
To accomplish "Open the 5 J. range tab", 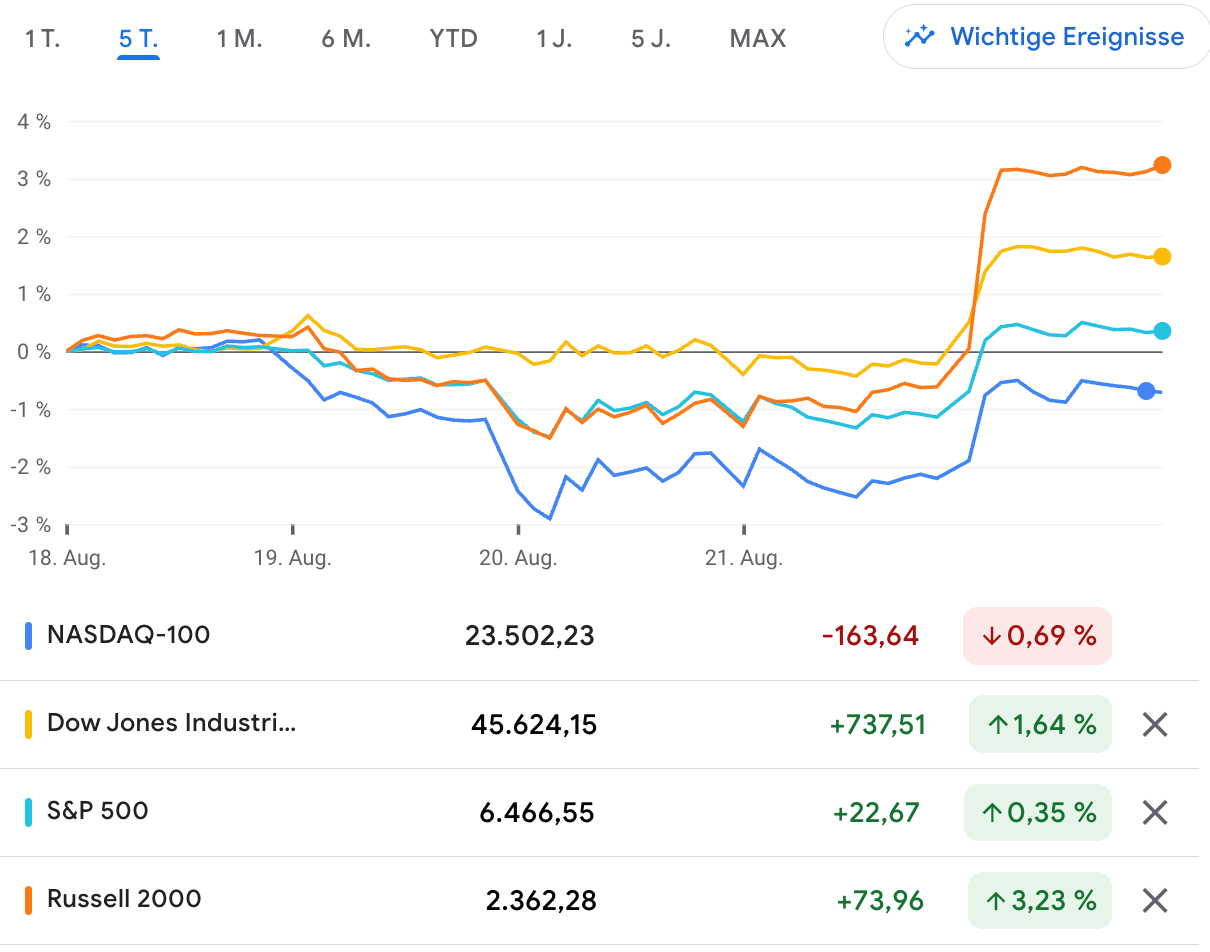I will (x=651, y=39).
